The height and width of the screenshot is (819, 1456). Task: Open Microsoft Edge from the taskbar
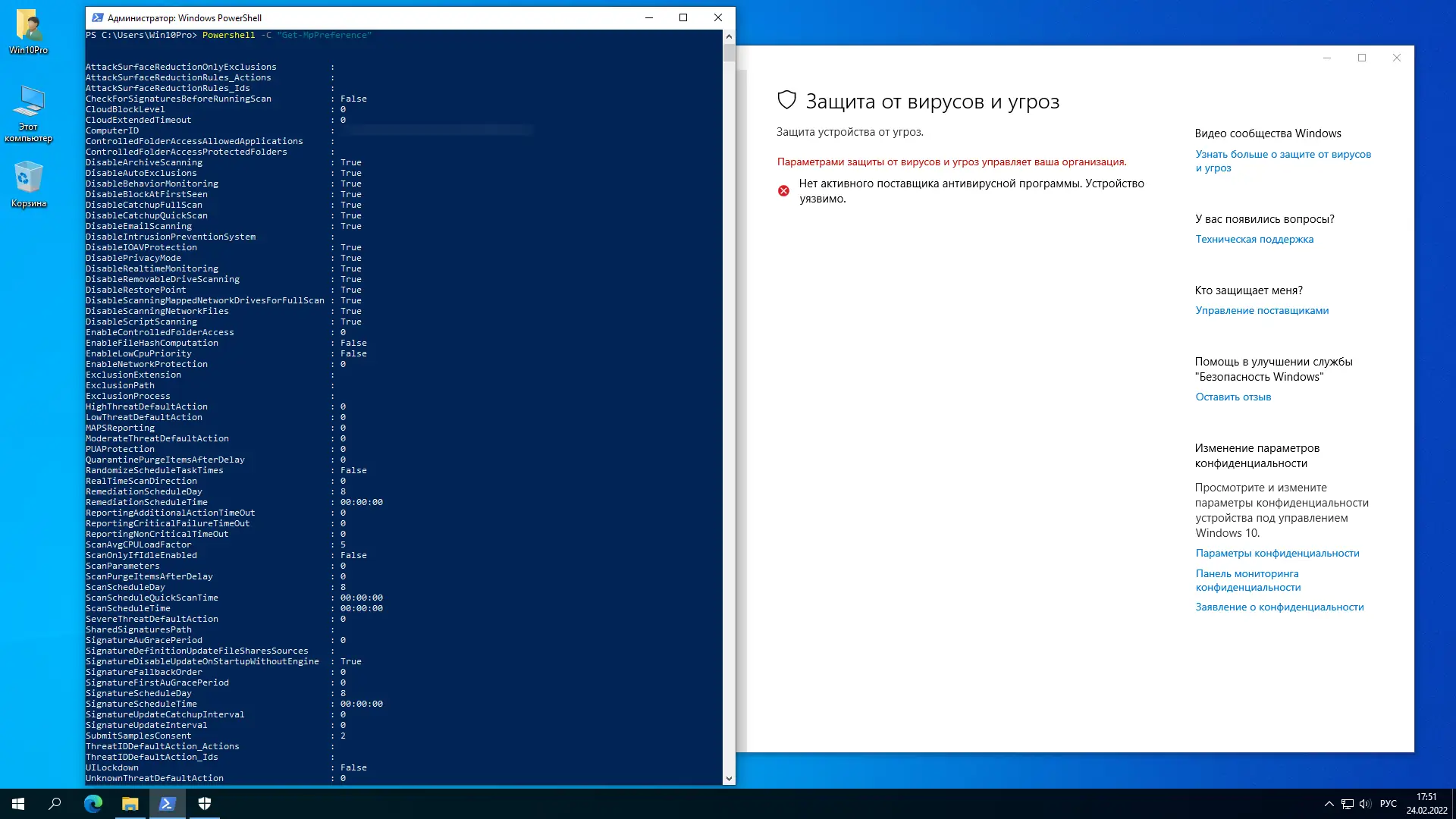93,804
